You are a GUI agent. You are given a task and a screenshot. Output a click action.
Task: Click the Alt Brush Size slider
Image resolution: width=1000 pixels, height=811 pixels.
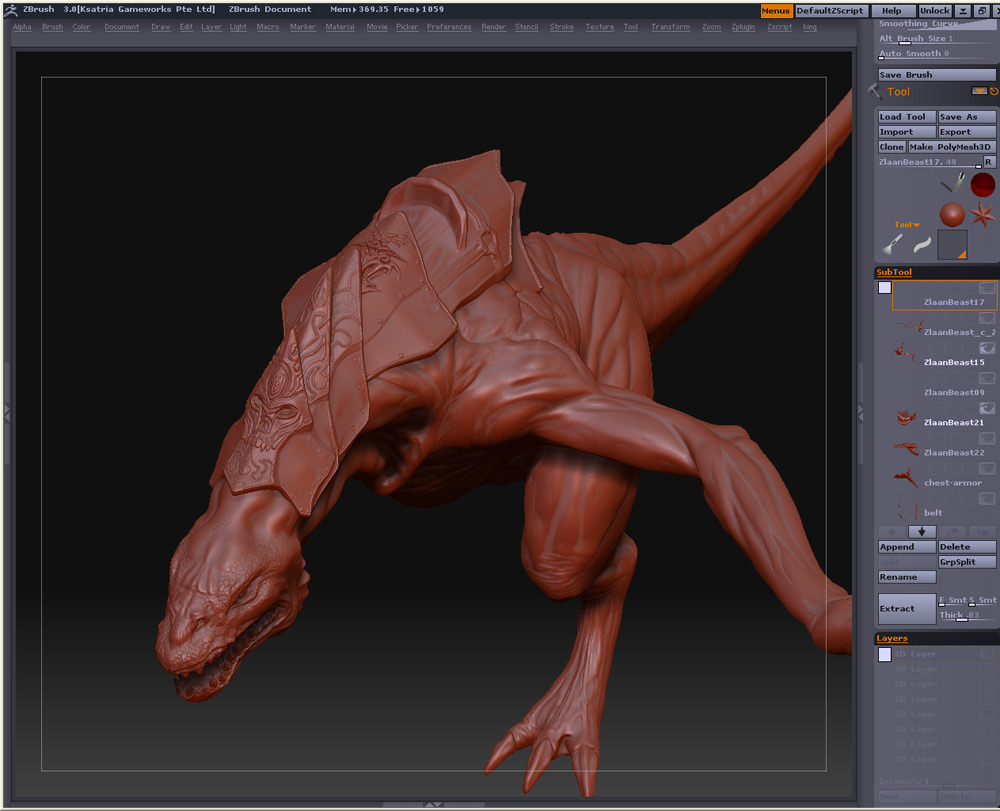click(937, 39)
